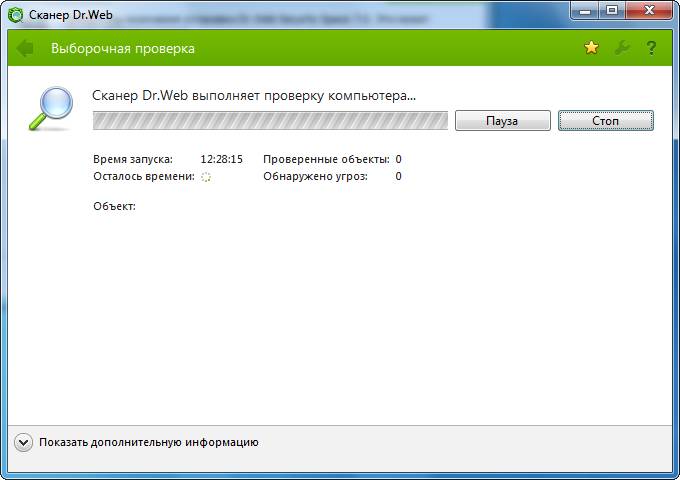This screenshot has width=680, height=480.
Task: Click the "Осталось времени:" label
Action: 144,176
